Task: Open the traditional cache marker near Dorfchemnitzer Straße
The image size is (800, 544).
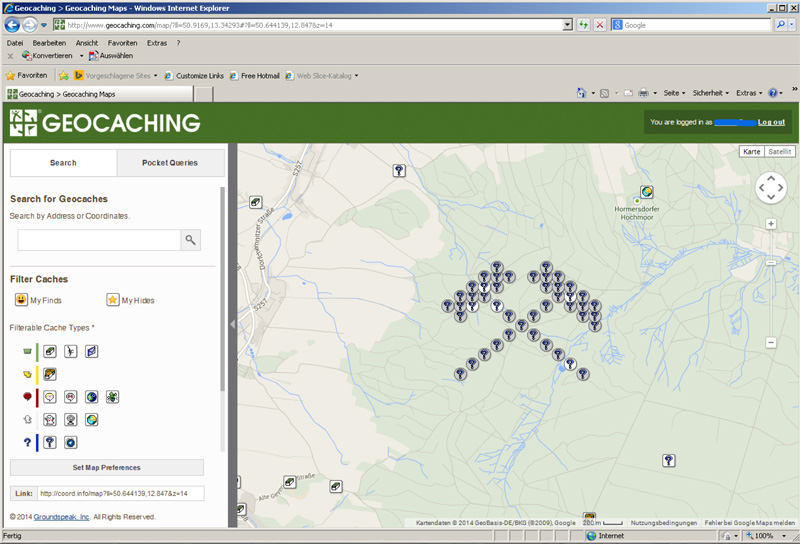Action: 256,202
